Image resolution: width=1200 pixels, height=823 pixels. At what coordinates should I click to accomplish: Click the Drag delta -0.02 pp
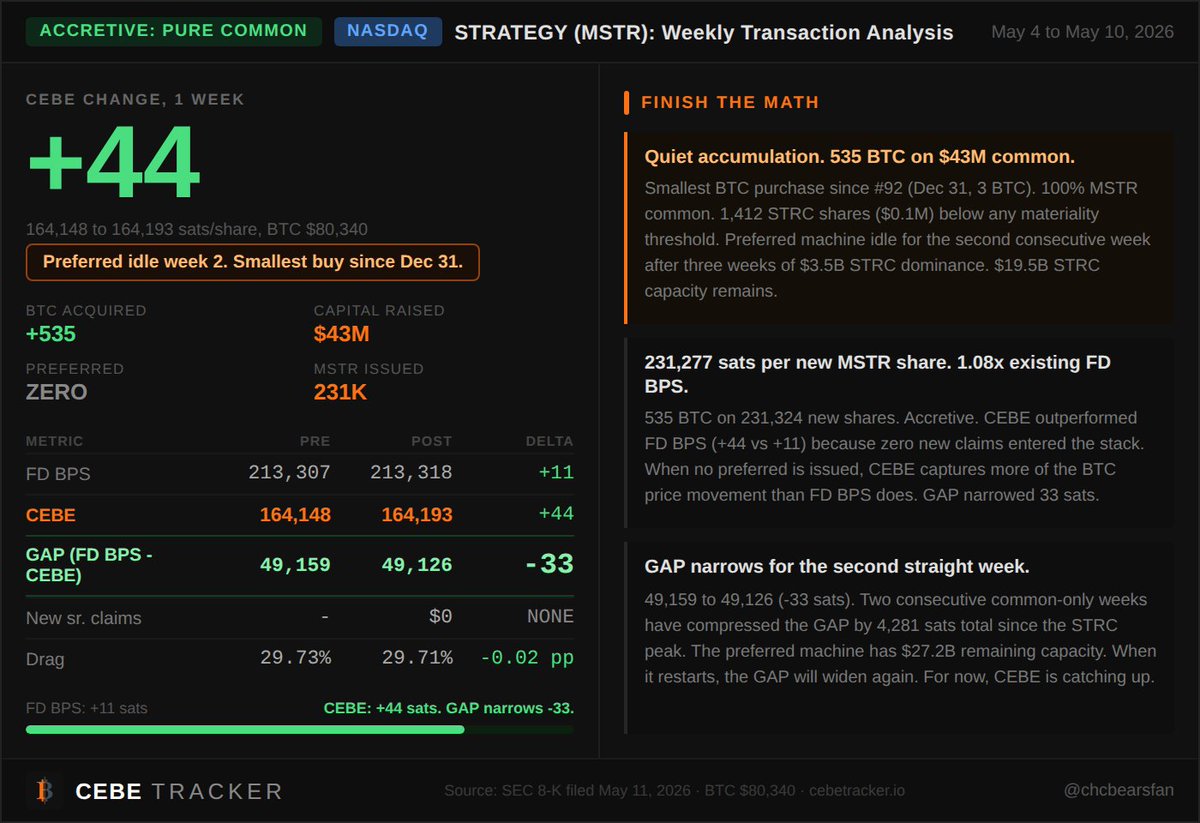tap(527, 659)
